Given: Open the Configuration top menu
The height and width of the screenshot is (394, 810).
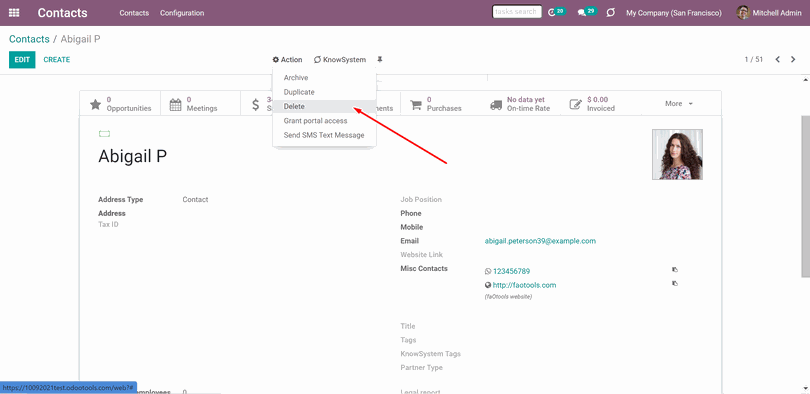Looking at the screenshot, I should tap(182, 13).
